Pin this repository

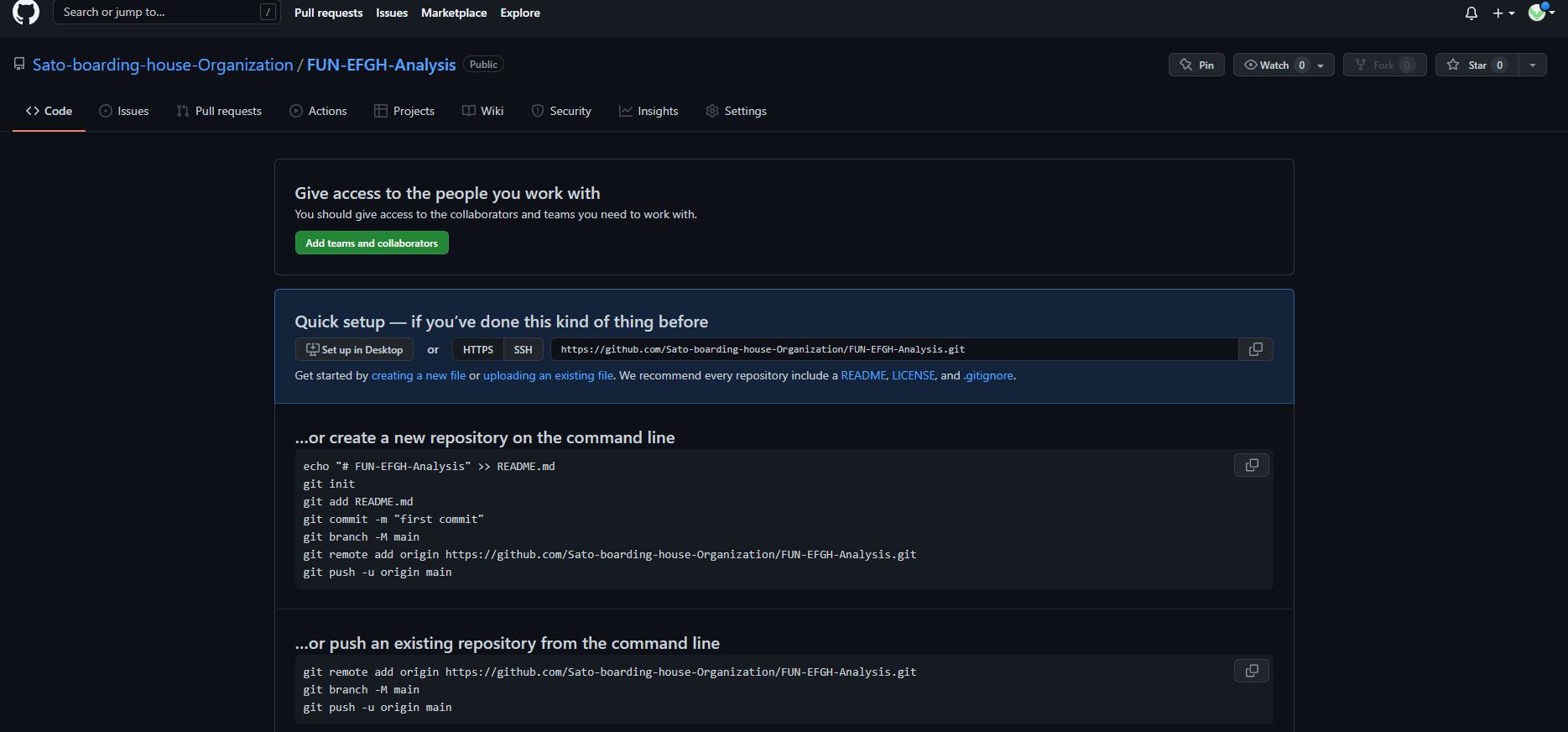coord(1196,64)
